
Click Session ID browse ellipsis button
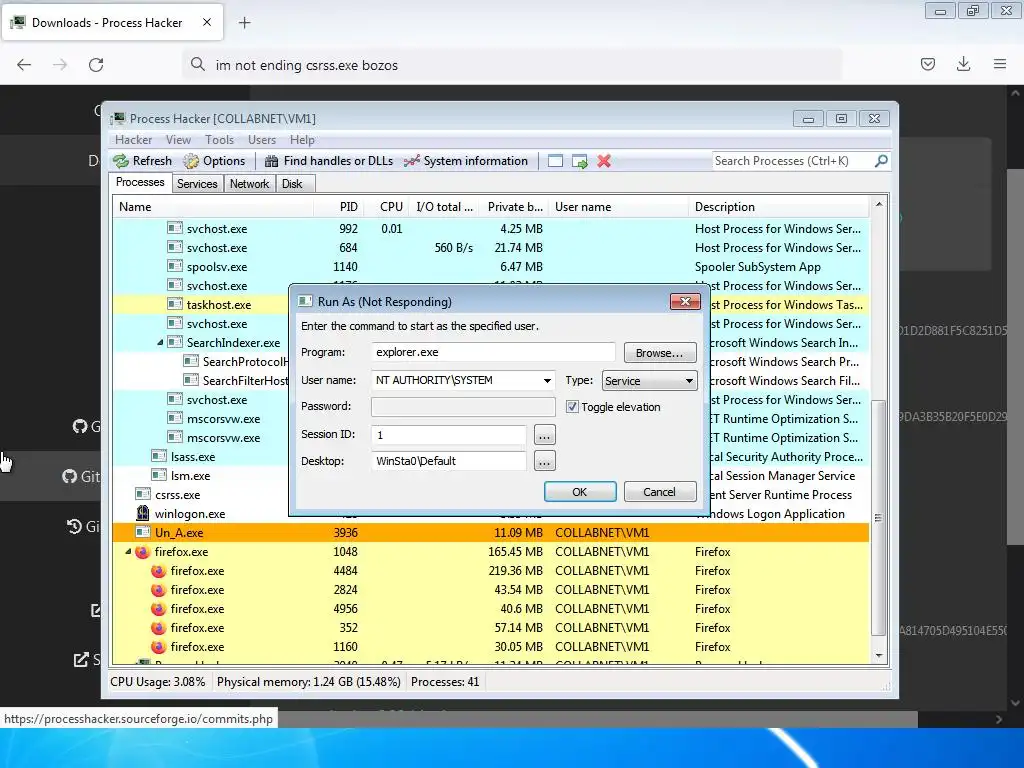[545, 434]
